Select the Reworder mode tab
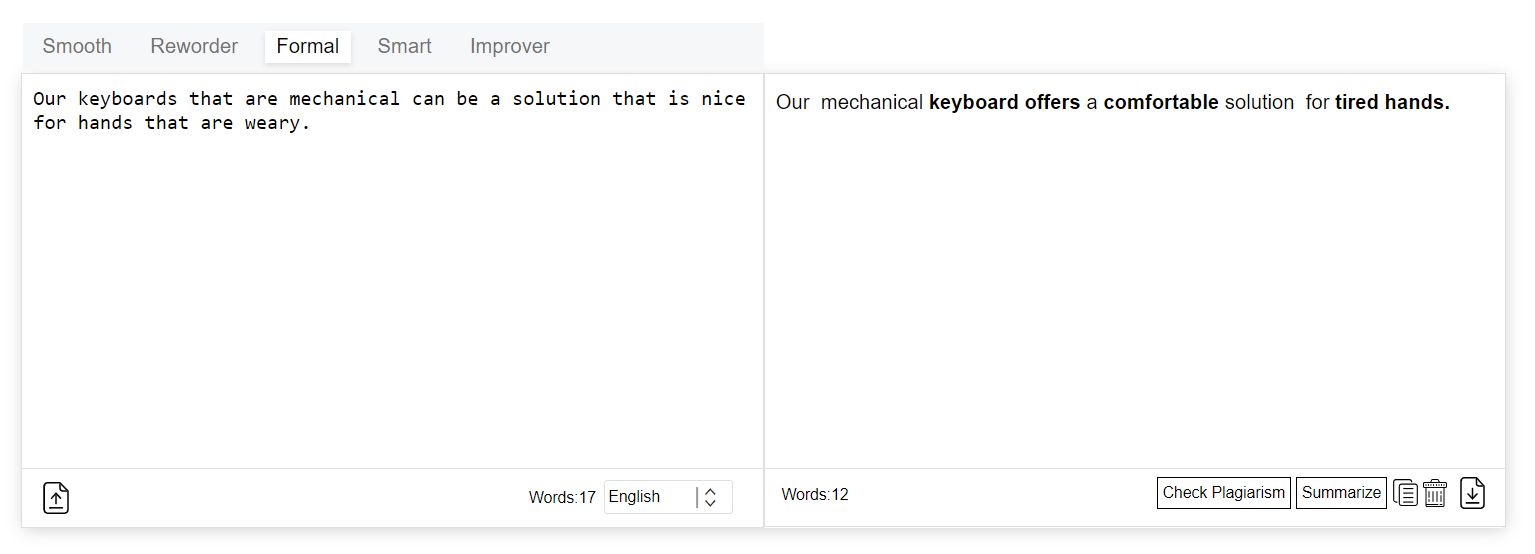 point(194,46)
